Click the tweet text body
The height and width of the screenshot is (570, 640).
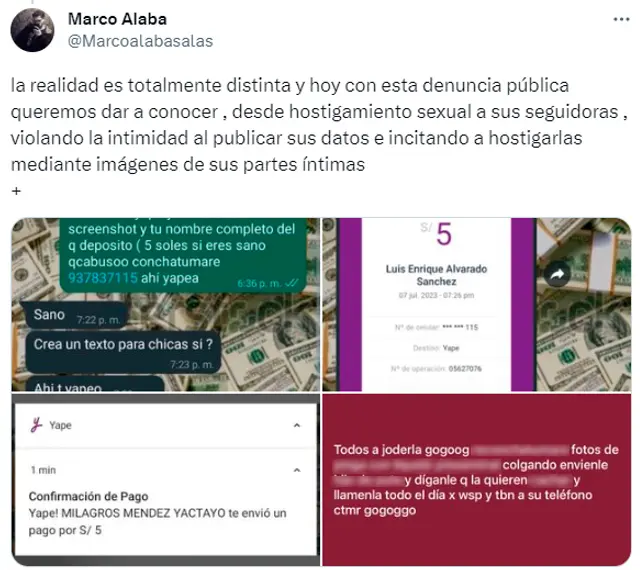[318, 125]
